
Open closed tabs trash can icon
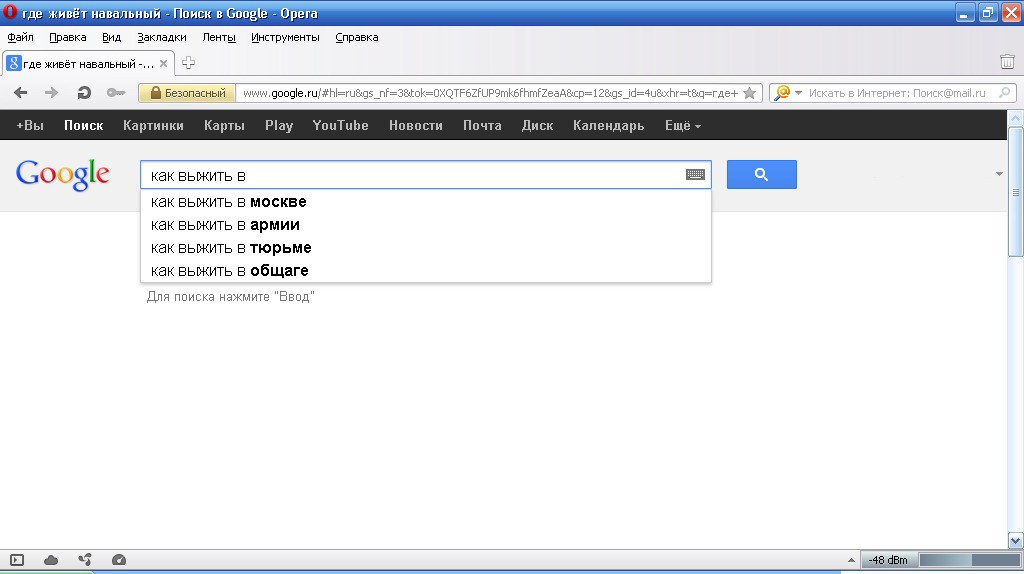click(1007, 61)
